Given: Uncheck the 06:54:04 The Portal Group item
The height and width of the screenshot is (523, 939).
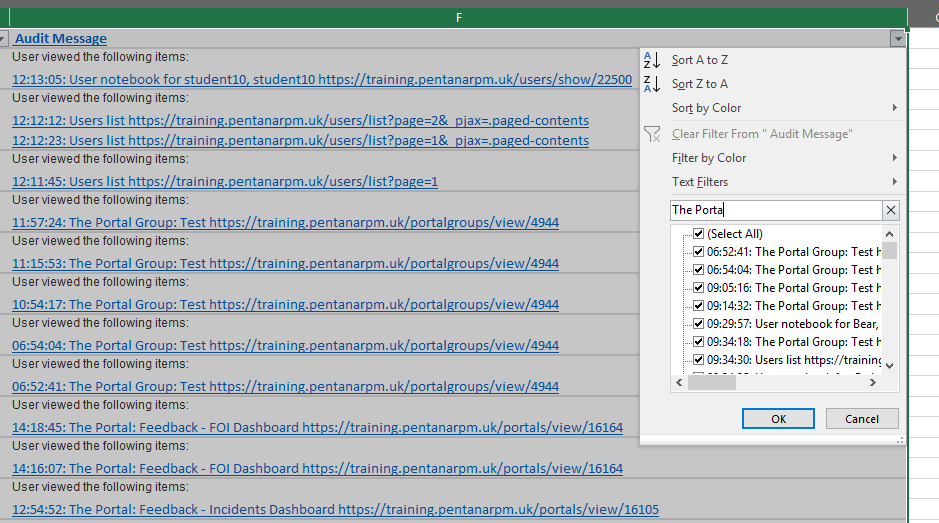Looking at the screenshot, I should click(698, 270).
